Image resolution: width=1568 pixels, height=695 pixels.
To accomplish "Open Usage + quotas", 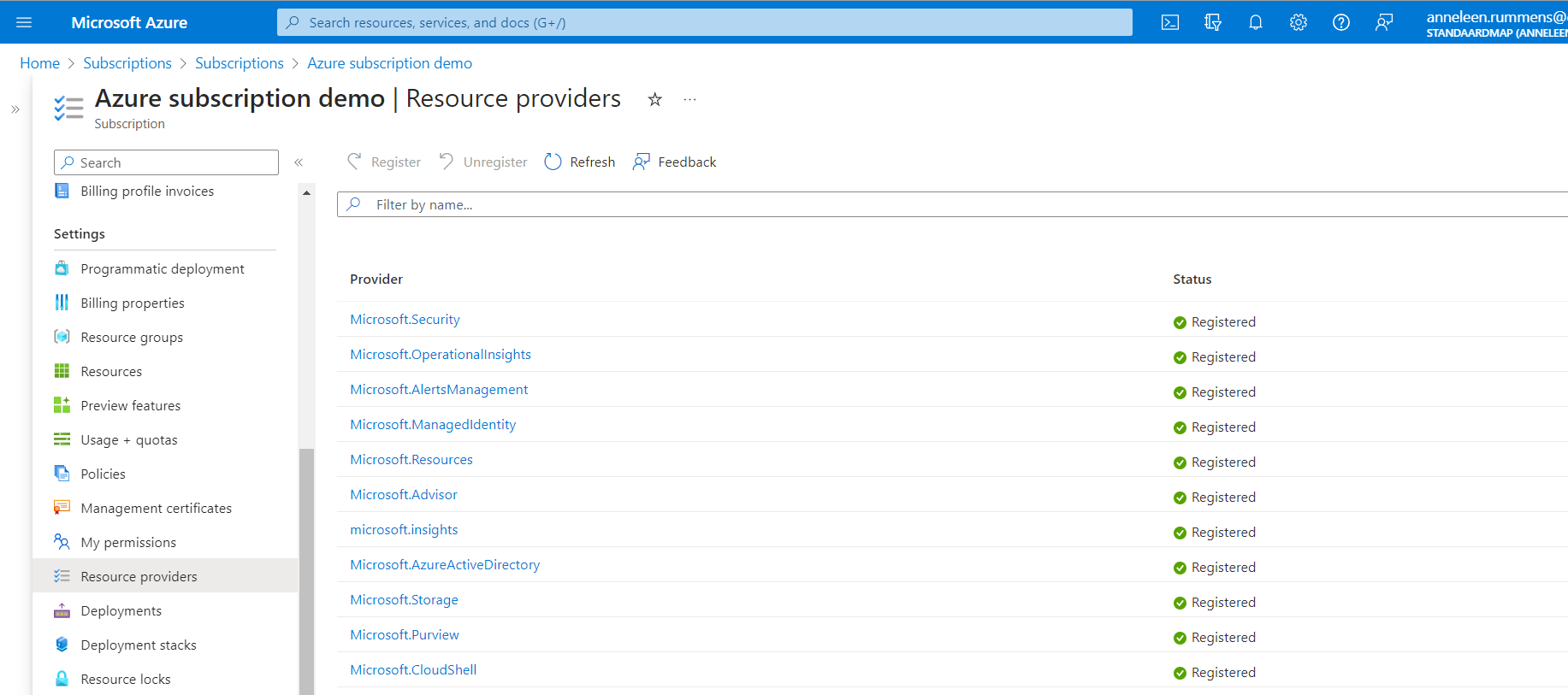I will click(x=129, y=439).
